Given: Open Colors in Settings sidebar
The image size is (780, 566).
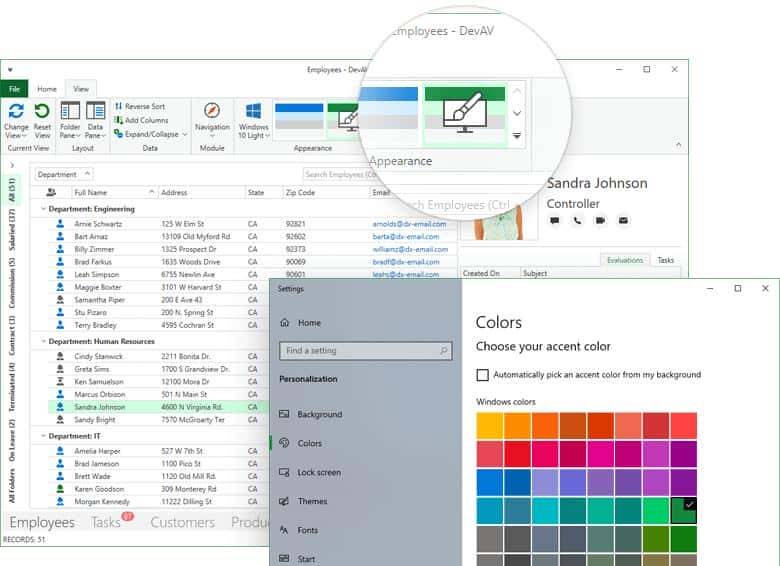Looking at the screenshot, I should pos(300,443).
